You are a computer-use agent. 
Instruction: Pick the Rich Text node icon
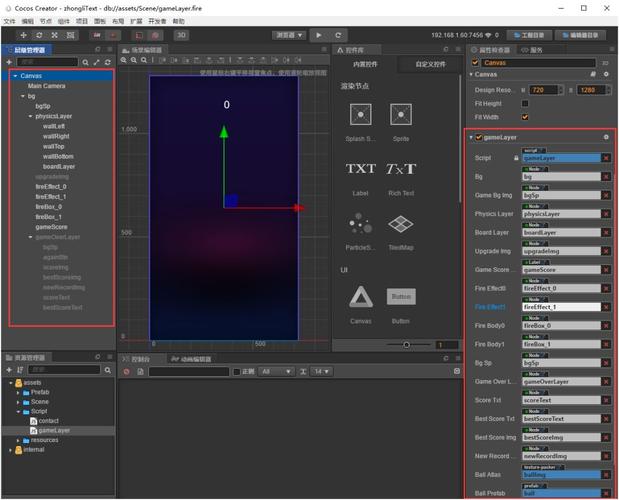coord(400,169)
